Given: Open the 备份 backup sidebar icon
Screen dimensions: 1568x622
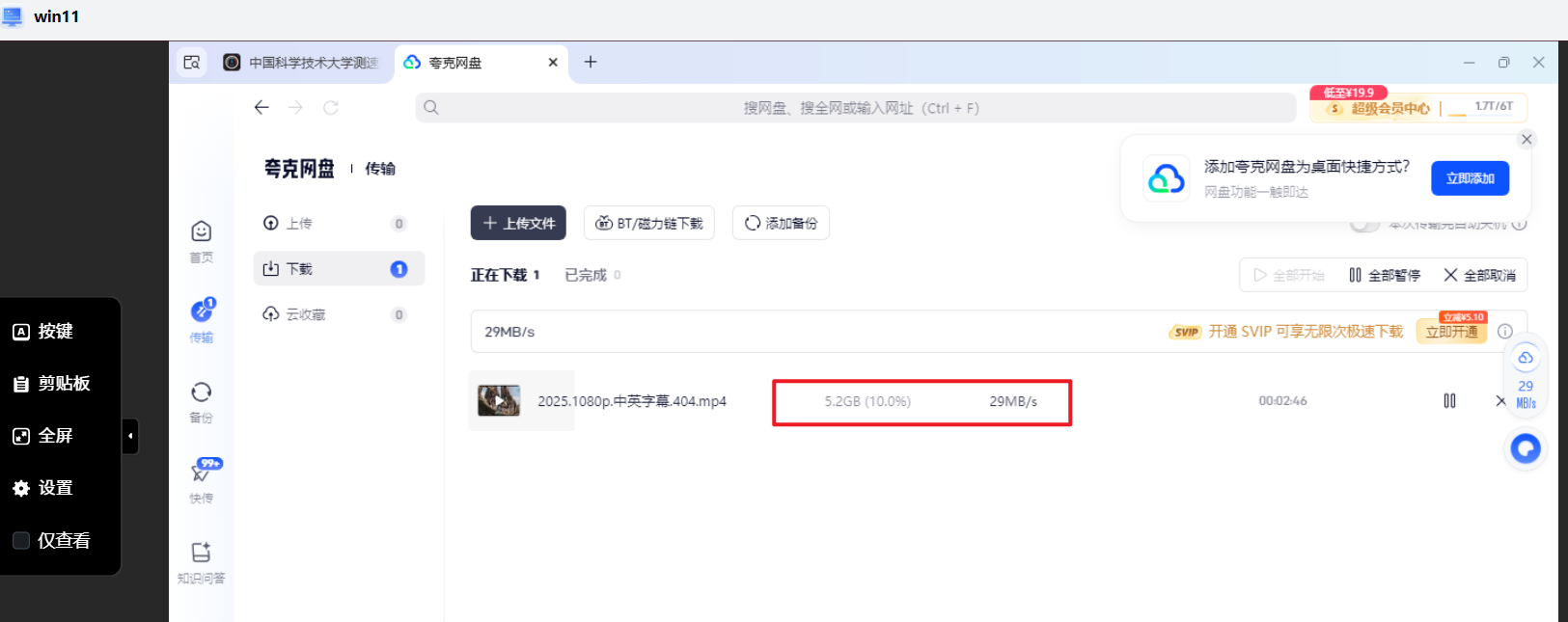Looking at the screenshot, I should [x=201, y=401].
